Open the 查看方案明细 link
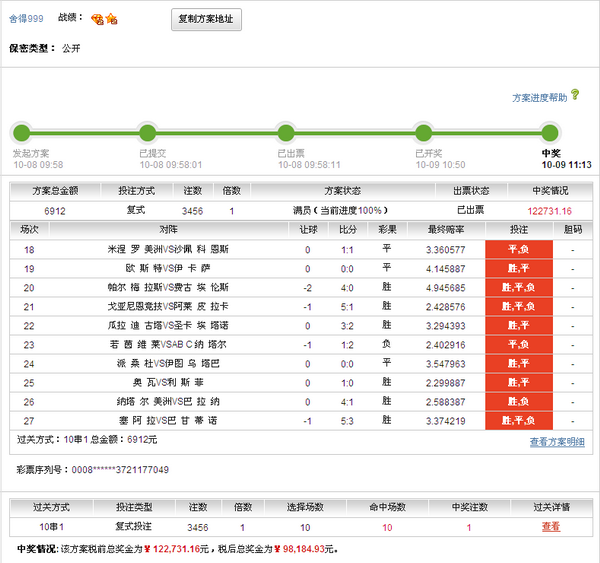Viewport: 600px width, 563px height. pyautogui.click(x=556, y=442)
